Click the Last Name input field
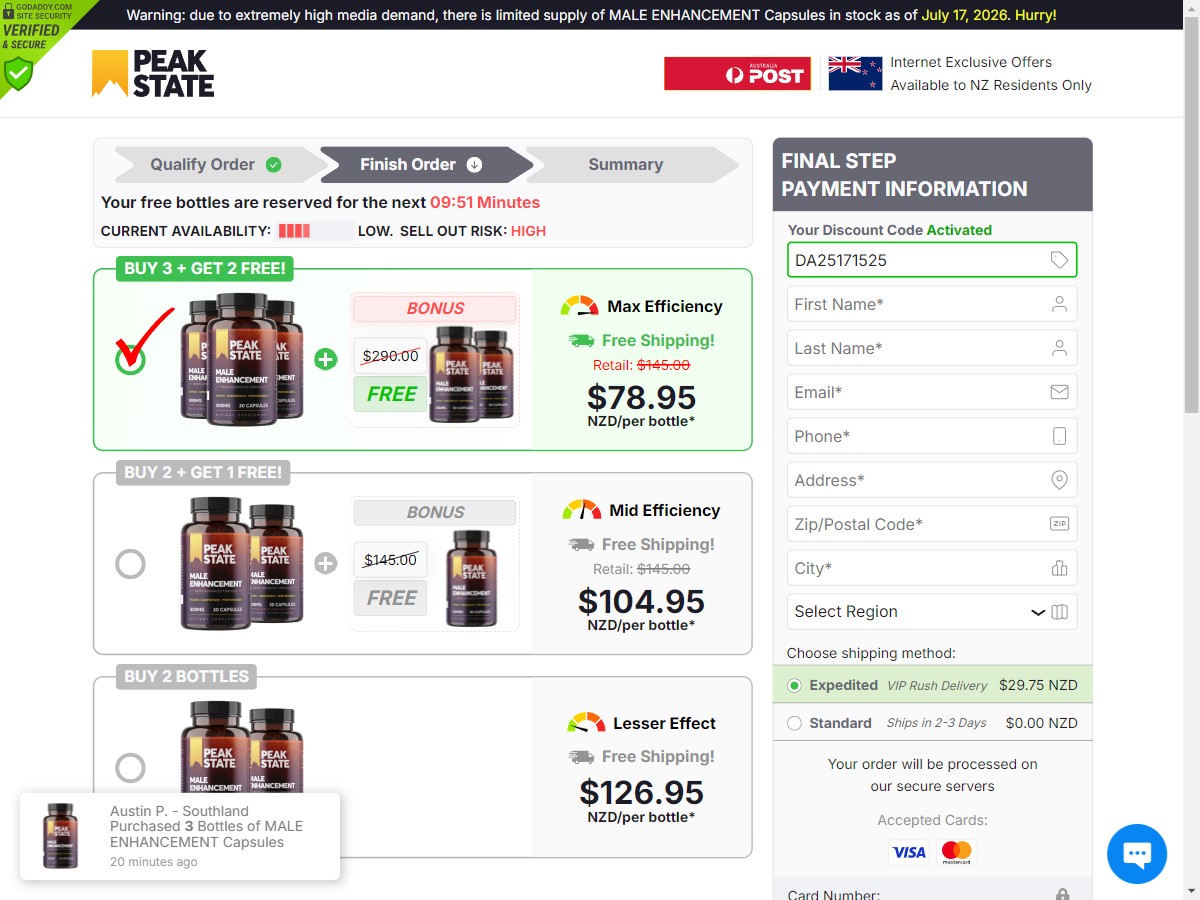Viewport: 1200px width, 900px height. pyautogui.click(x=932, y=348)
